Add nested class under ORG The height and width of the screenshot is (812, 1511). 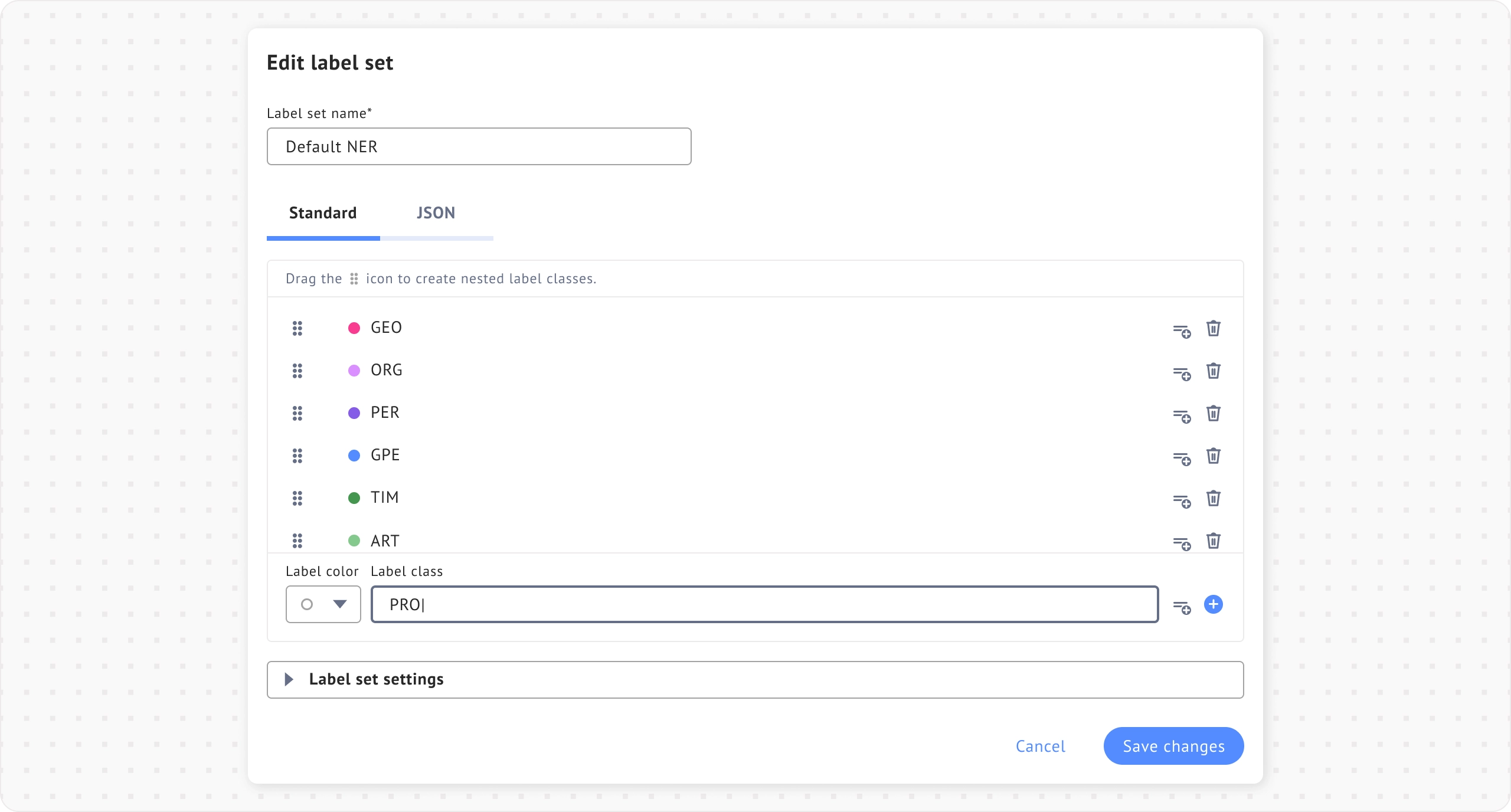click(1181, 374)
